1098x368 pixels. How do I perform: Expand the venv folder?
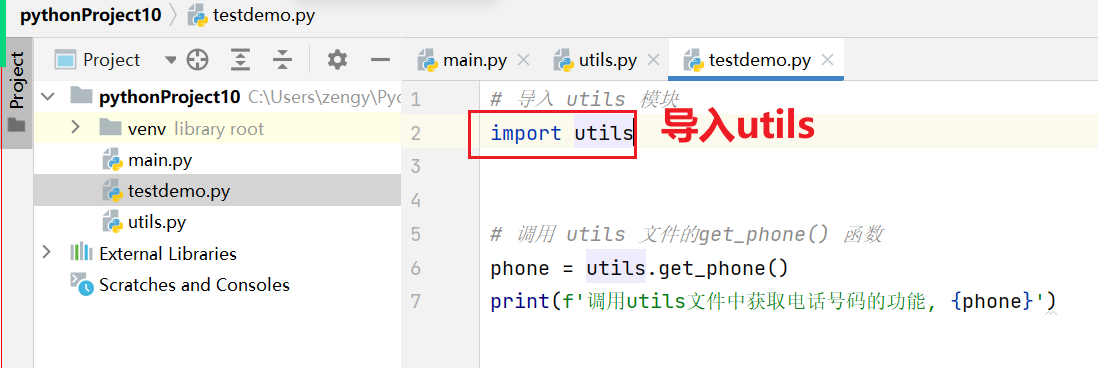(x=76, y=128)
